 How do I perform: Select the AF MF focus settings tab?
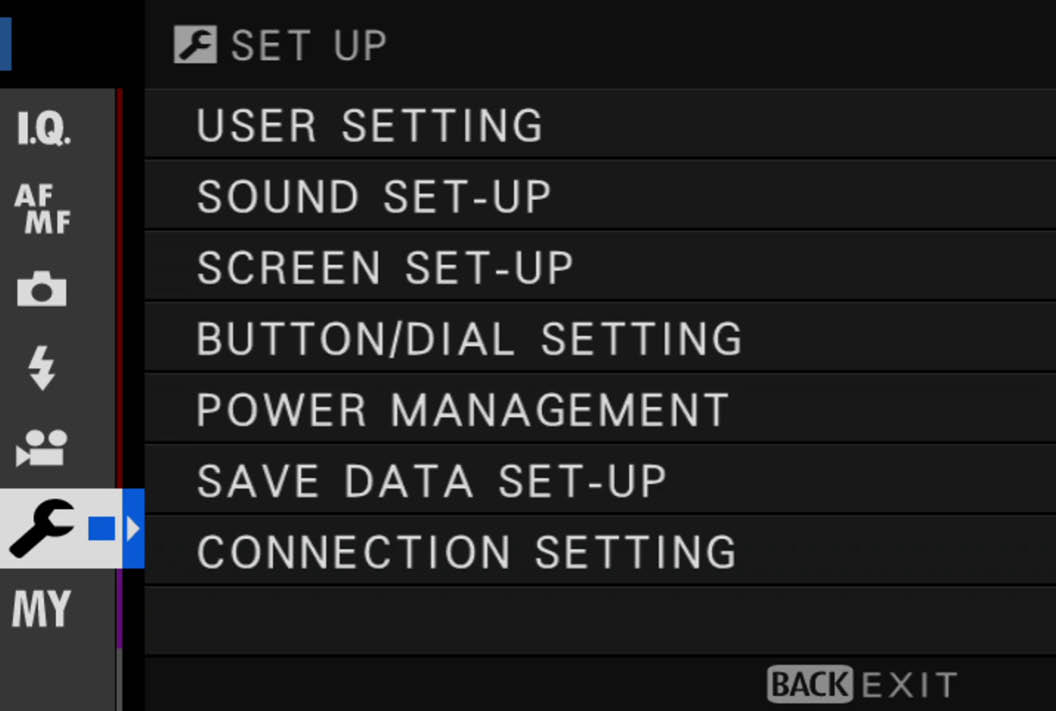(x=42, y=208)
